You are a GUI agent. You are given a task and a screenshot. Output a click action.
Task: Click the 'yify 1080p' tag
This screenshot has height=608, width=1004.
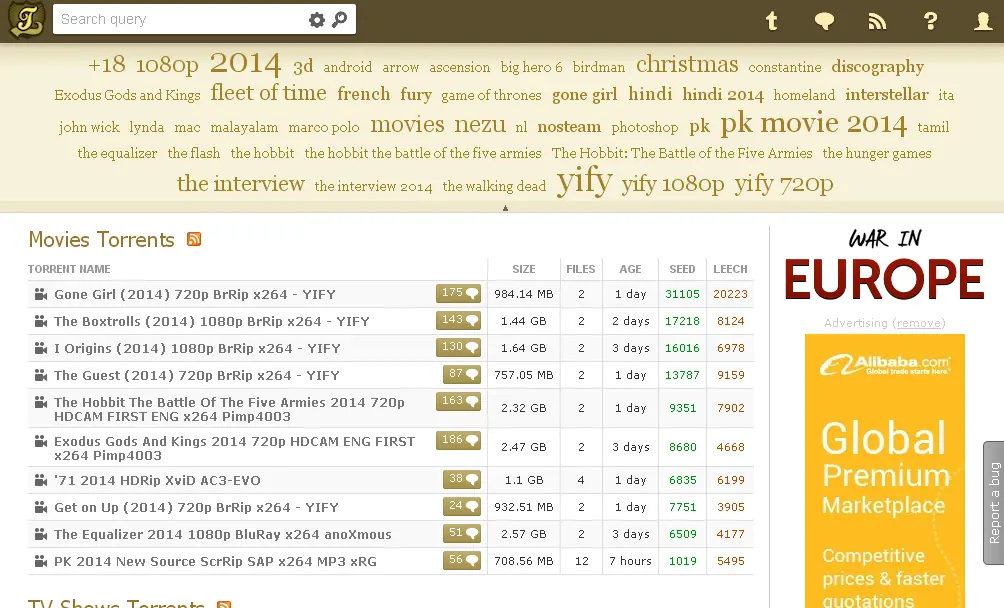[x=672, y=184]
